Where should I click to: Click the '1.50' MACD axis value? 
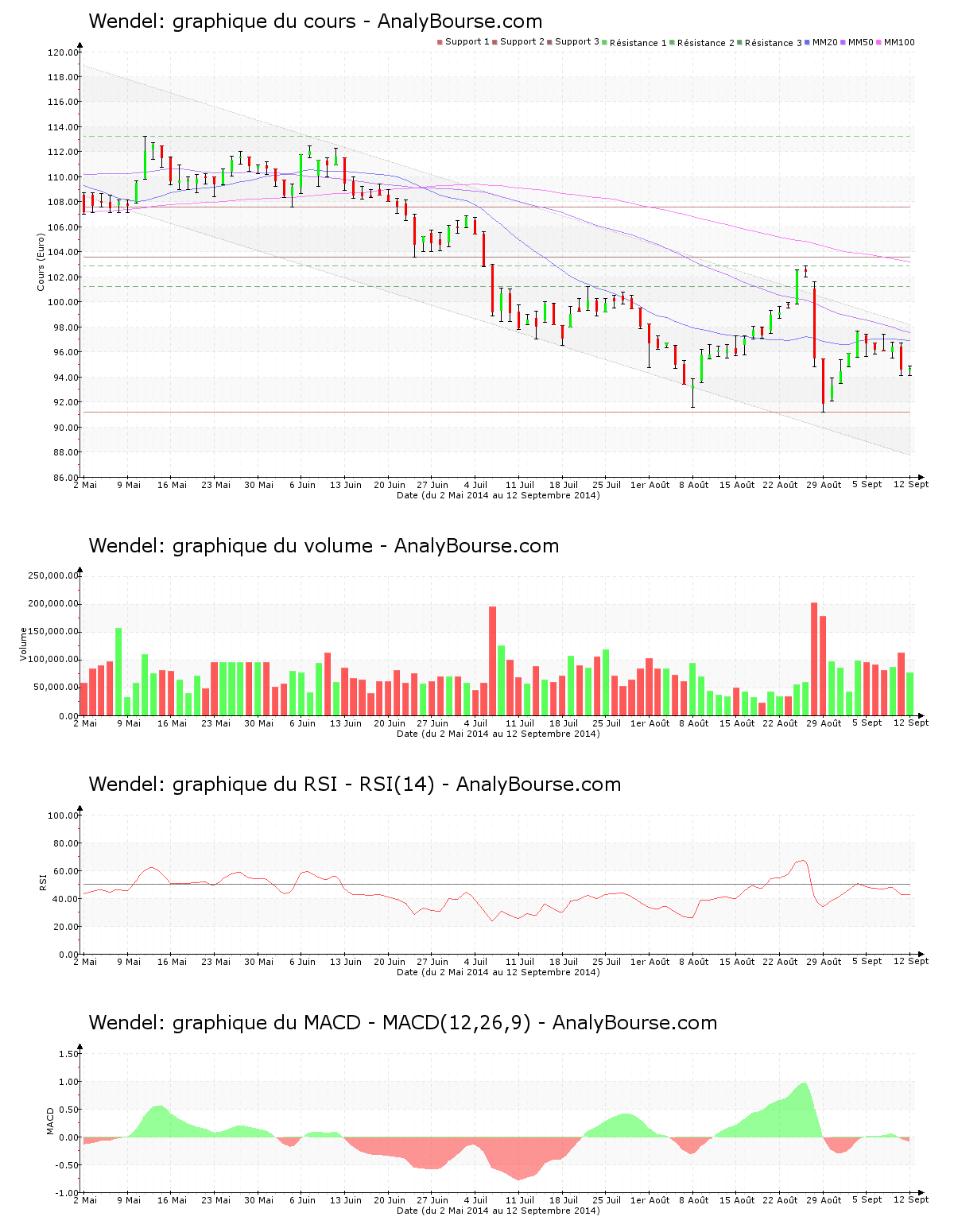pyautogui.click(x=69, y=1054)
